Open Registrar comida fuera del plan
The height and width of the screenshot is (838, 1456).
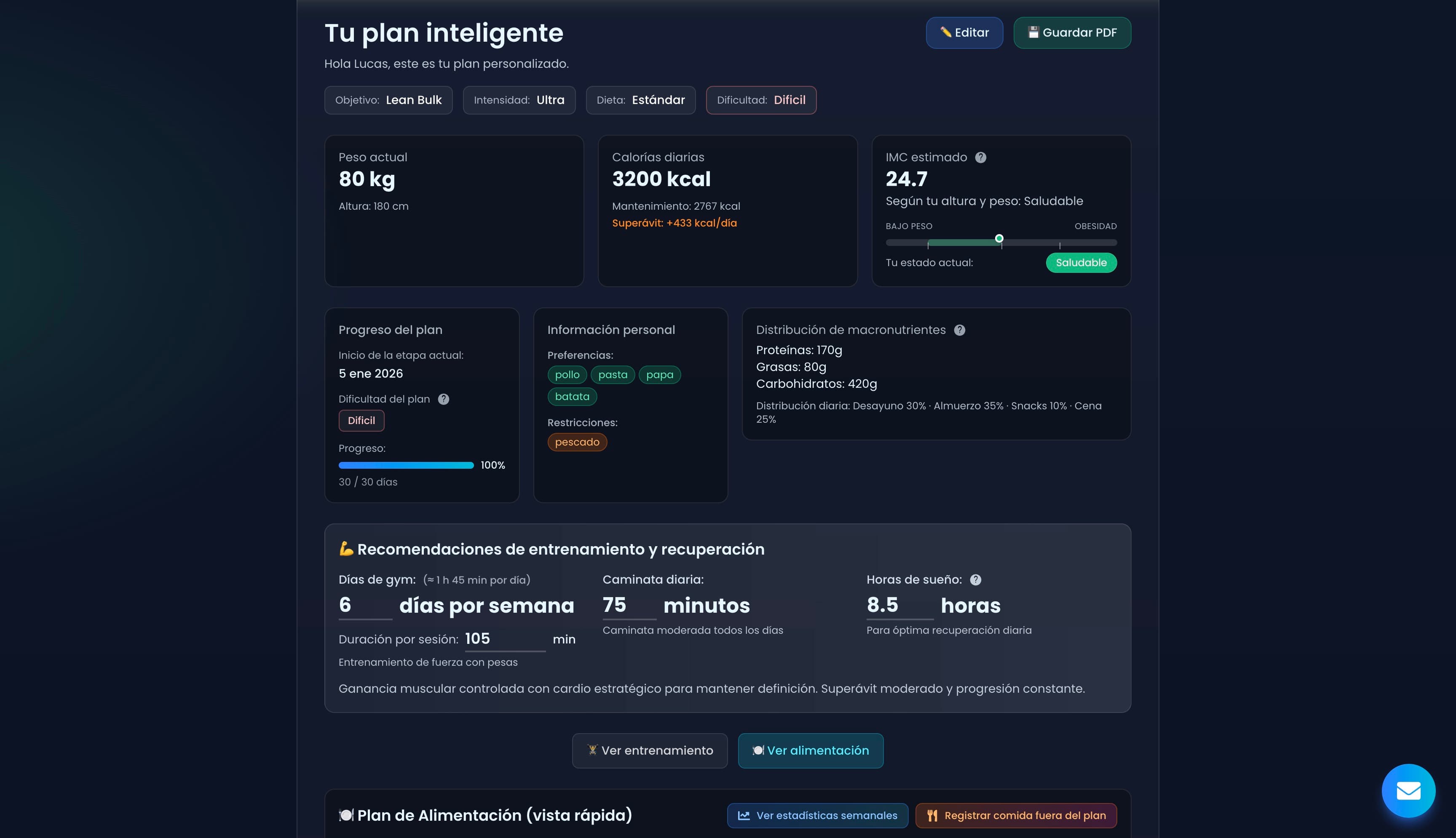tap(1016, 816)
